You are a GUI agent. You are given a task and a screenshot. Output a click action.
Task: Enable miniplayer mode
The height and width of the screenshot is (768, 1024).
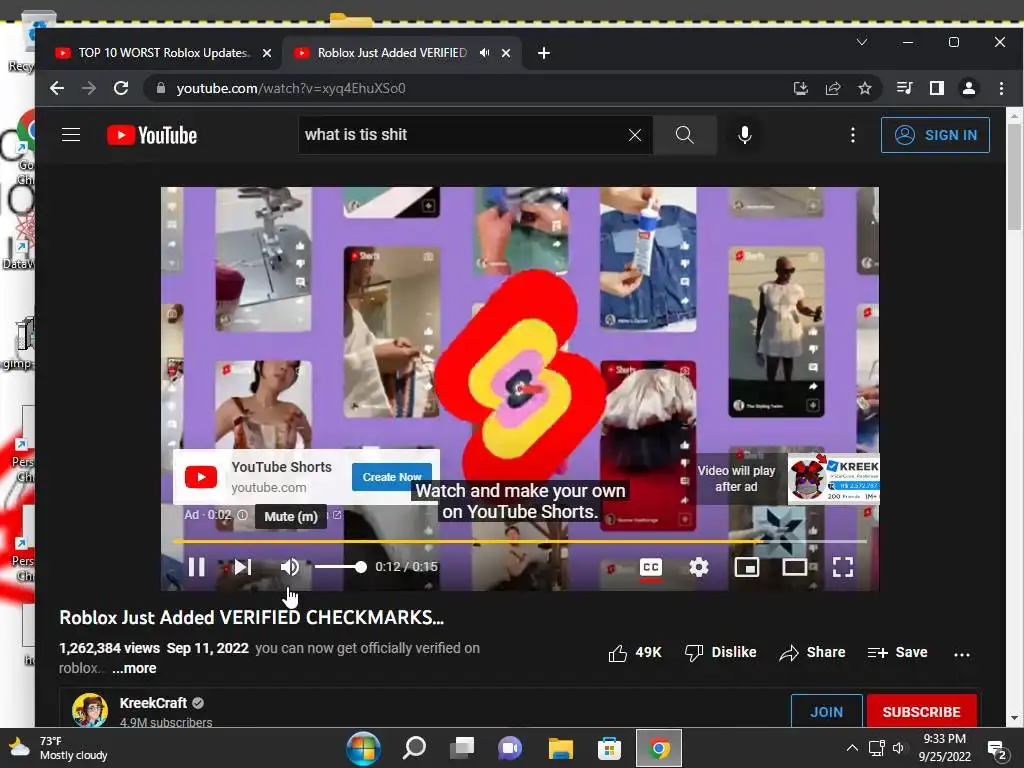pos(746,567)
